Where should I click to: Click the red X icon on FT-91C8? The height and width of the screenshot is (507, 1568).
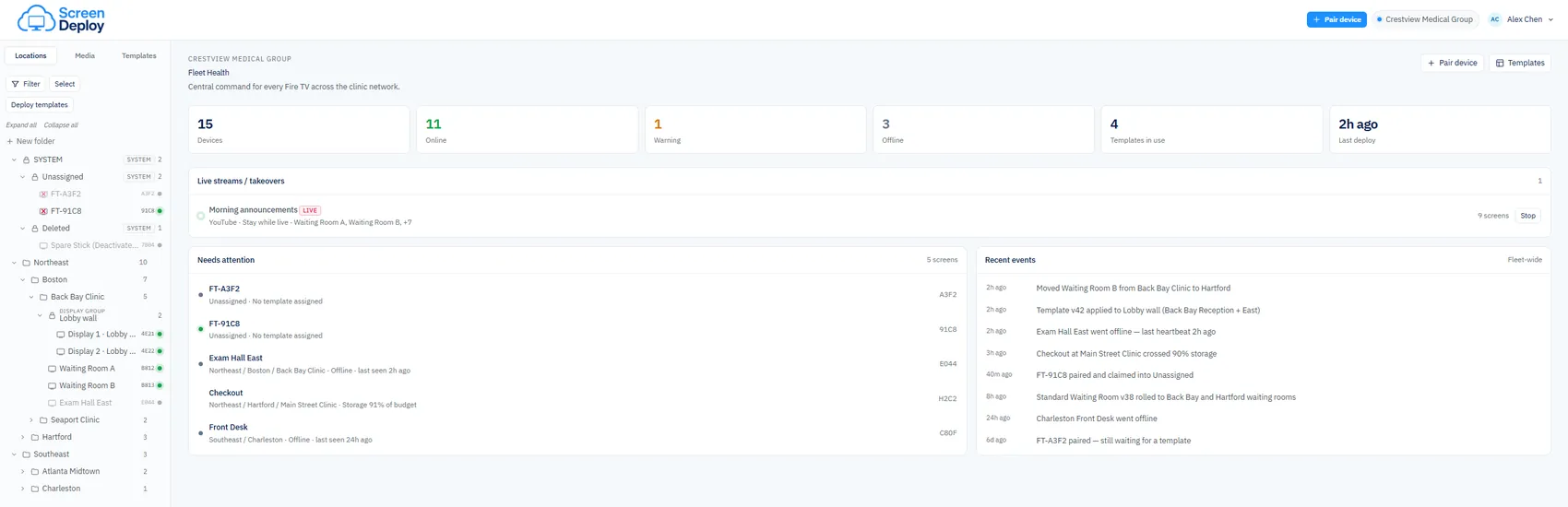43,211
